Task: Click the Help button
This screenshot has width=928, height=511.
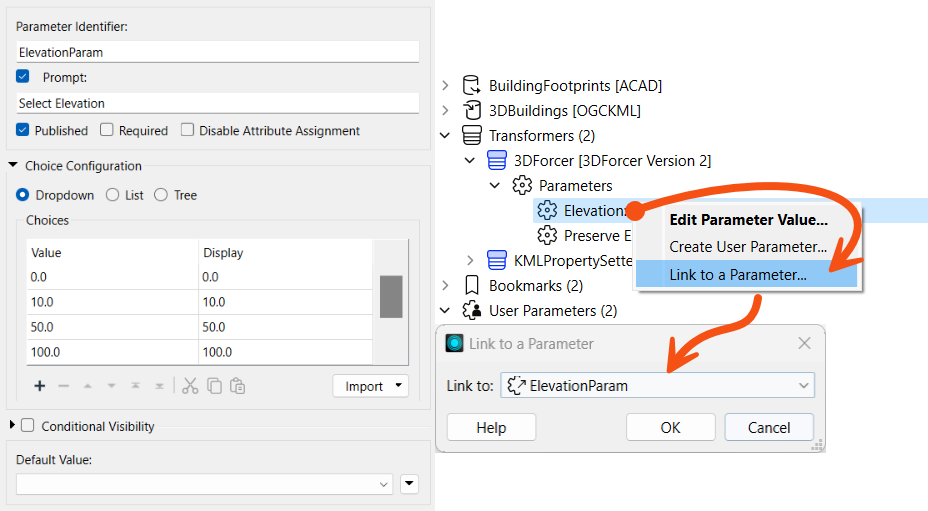Action: (491, 428)
